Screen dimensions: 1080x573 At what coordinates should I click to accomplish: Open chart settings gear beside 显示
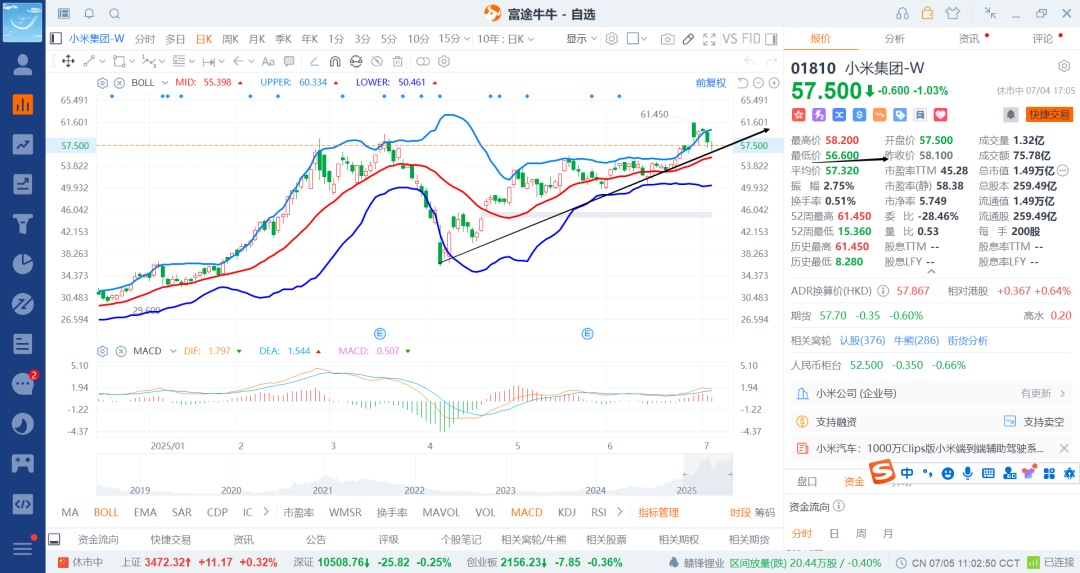point(612,39)
